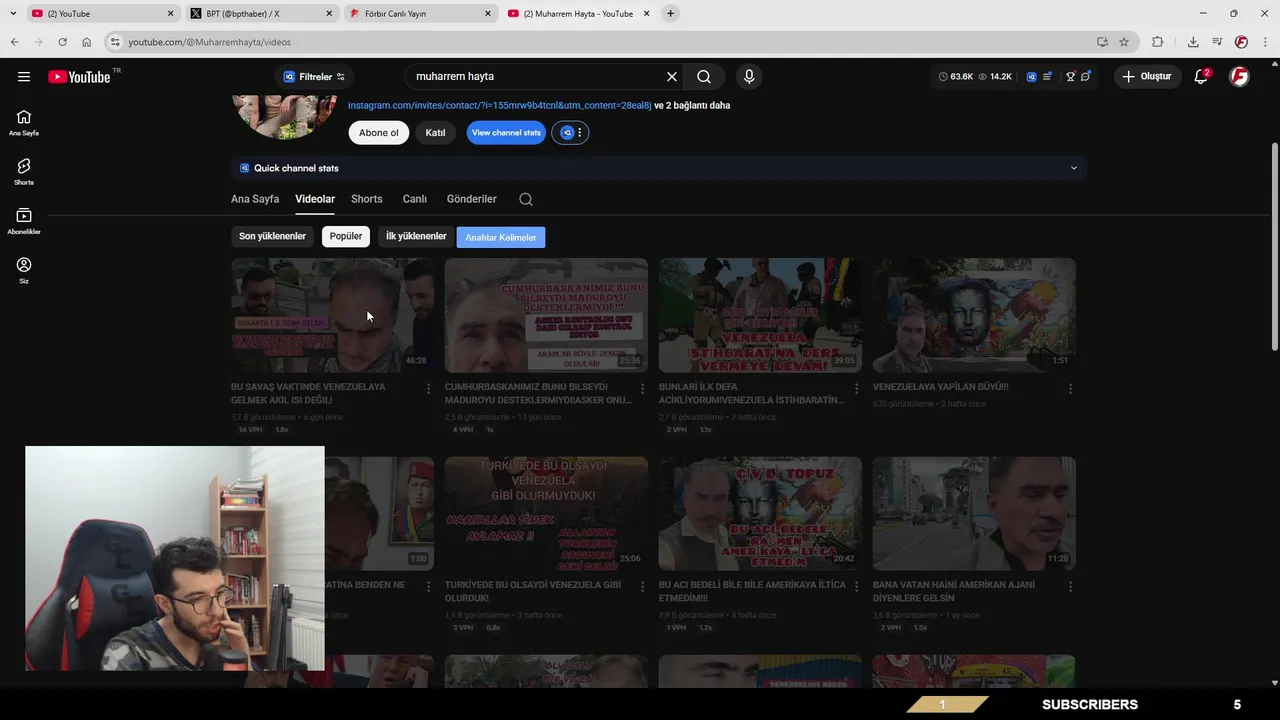
Task: Open Chrome profile avatar
Action: click(x=1241, y=42)
